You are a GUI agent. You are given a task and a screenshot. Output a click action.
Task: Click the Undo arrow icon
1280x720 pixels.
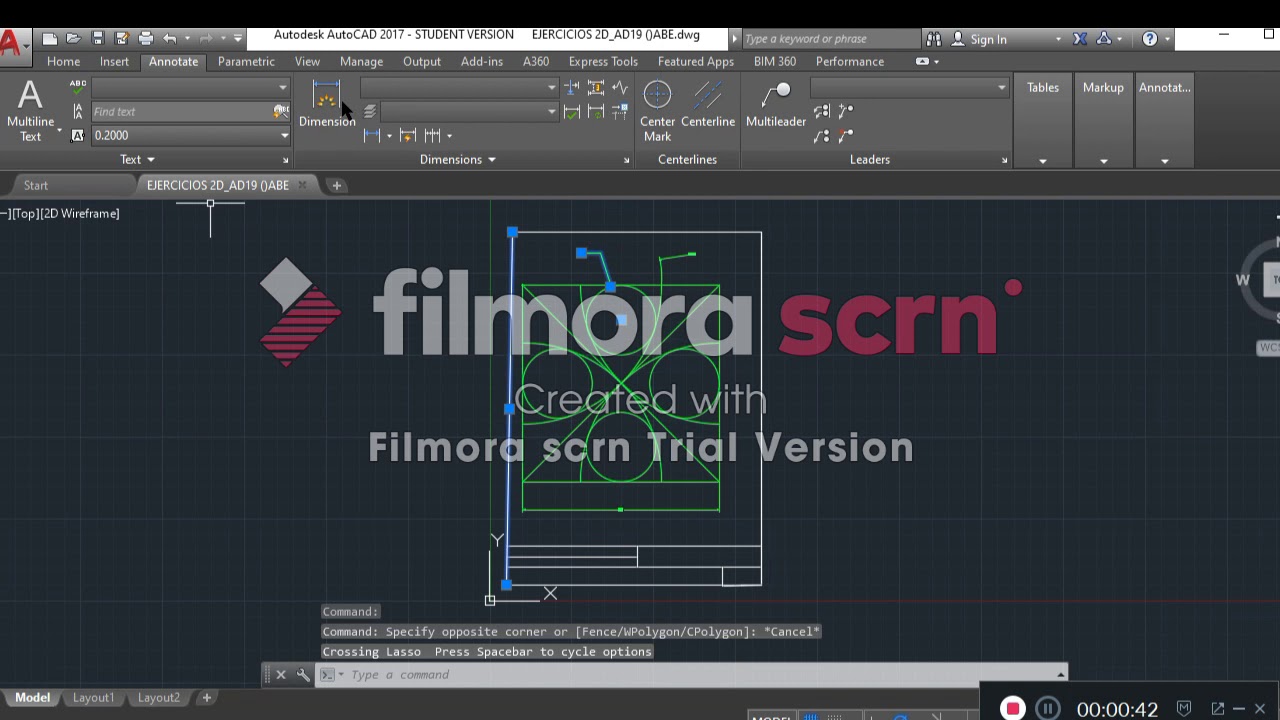[x=169, y=39]
